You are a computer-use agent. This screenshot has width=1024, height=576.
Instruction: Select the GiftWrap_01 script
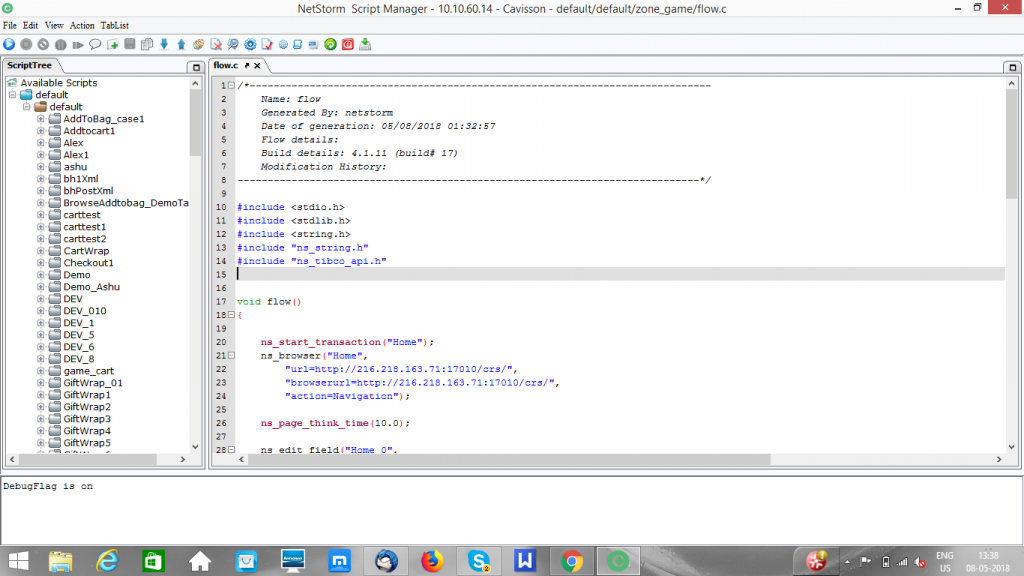click(x=93, y=383)
